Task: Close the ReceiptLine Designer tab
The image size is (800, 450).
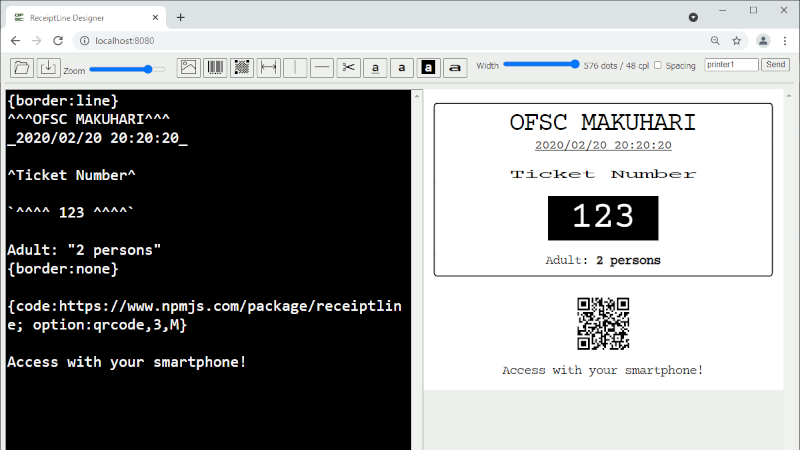Action: point(155,17)
